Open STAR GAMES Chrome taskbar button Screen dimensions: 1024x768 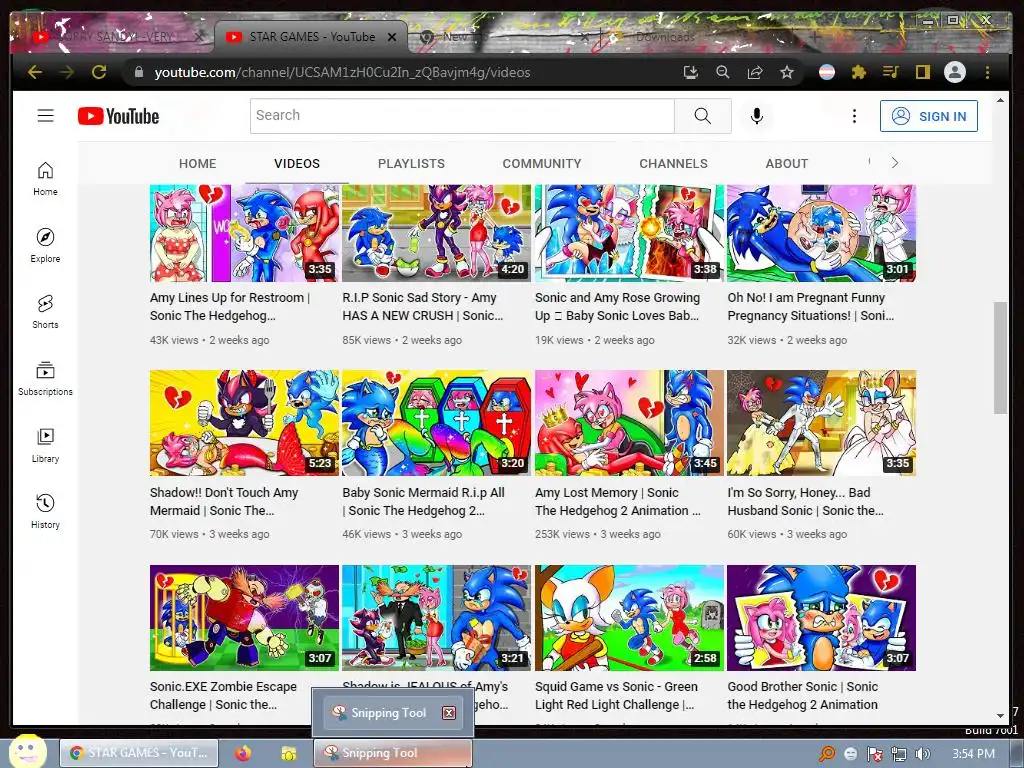[138, 753]
